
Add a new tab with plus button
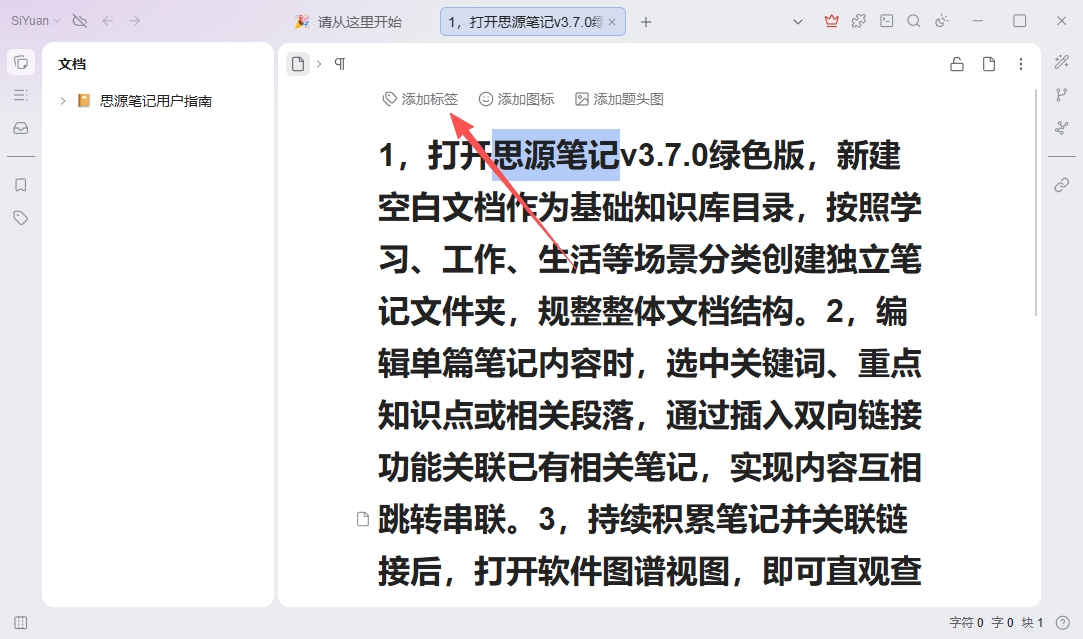pos(646,22)
